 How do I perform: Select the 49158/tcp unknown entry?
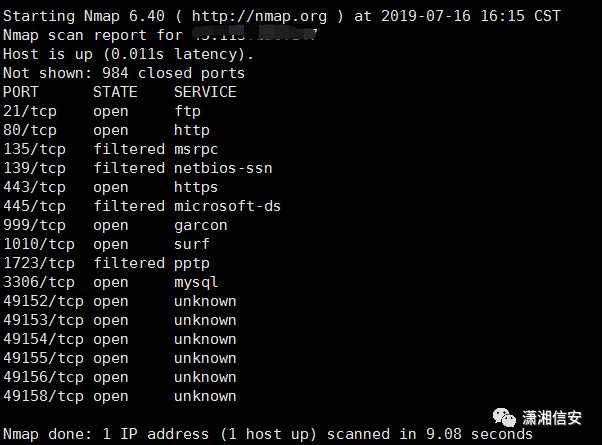click(x=119, y=396)
